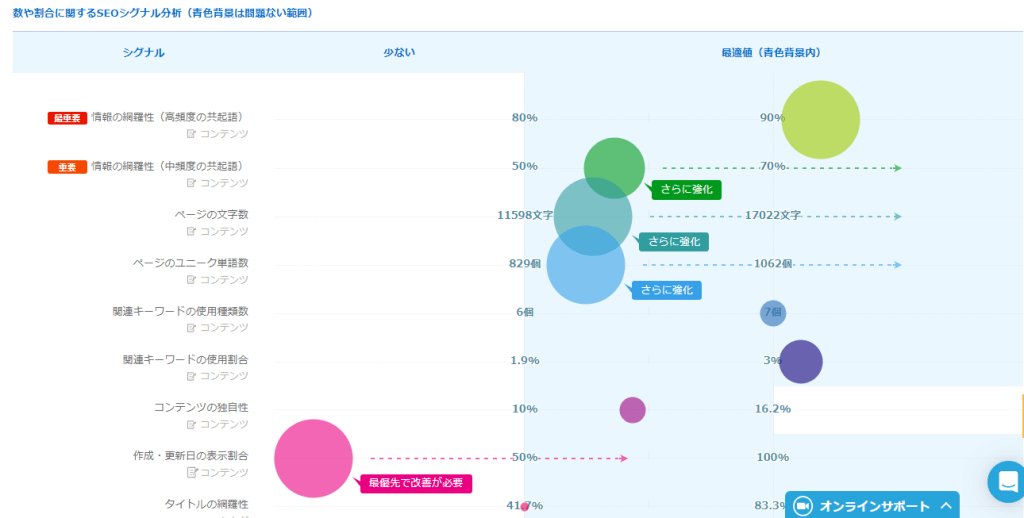Open the round blue chat icon
The height and width of the screenshot is (518, 1024).
pyautogui.click(x=1005, y=481)
